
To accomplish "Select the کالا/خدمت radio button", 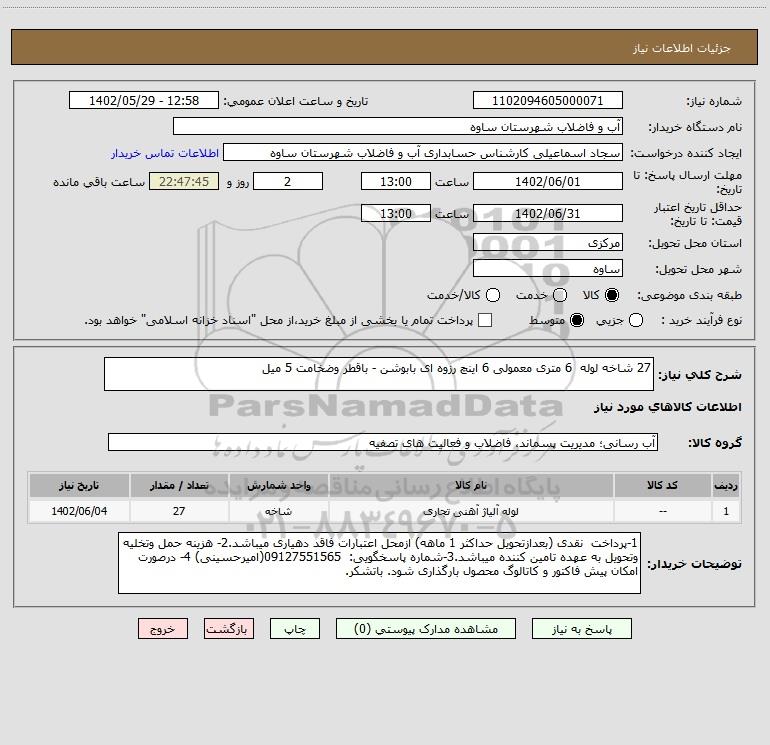I will tap(493, 295).
